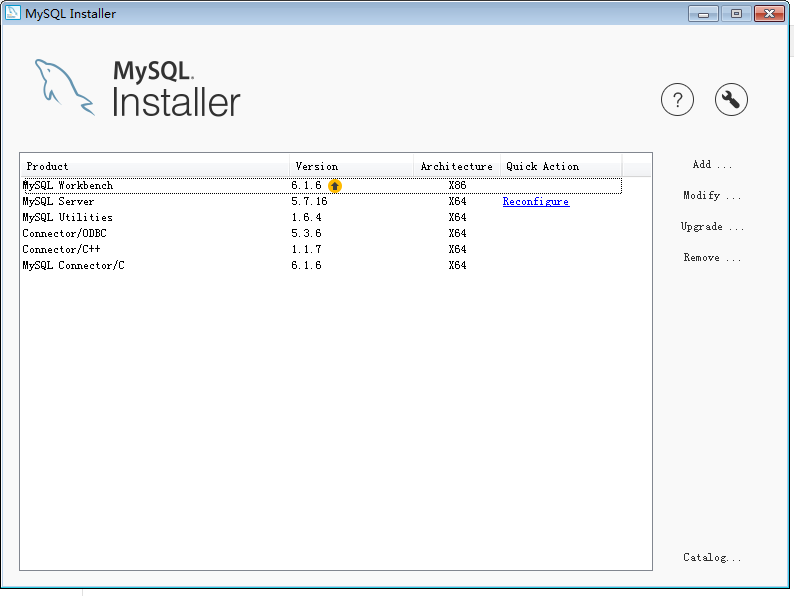Click version 5.7.16 cell
794x596 pixels.
pyautogui.click(x=309, y=202)
